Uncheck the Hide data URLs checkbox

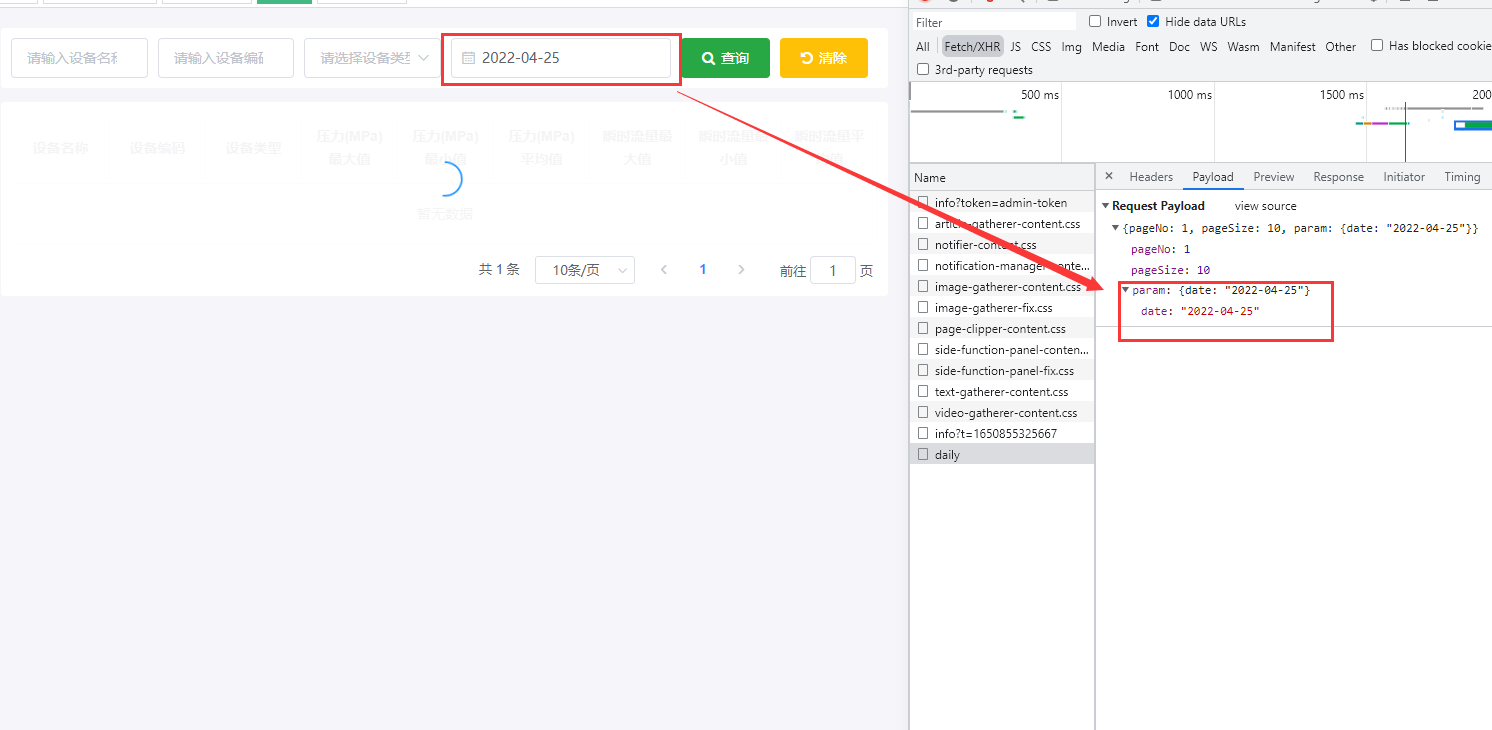[1153, 21]
